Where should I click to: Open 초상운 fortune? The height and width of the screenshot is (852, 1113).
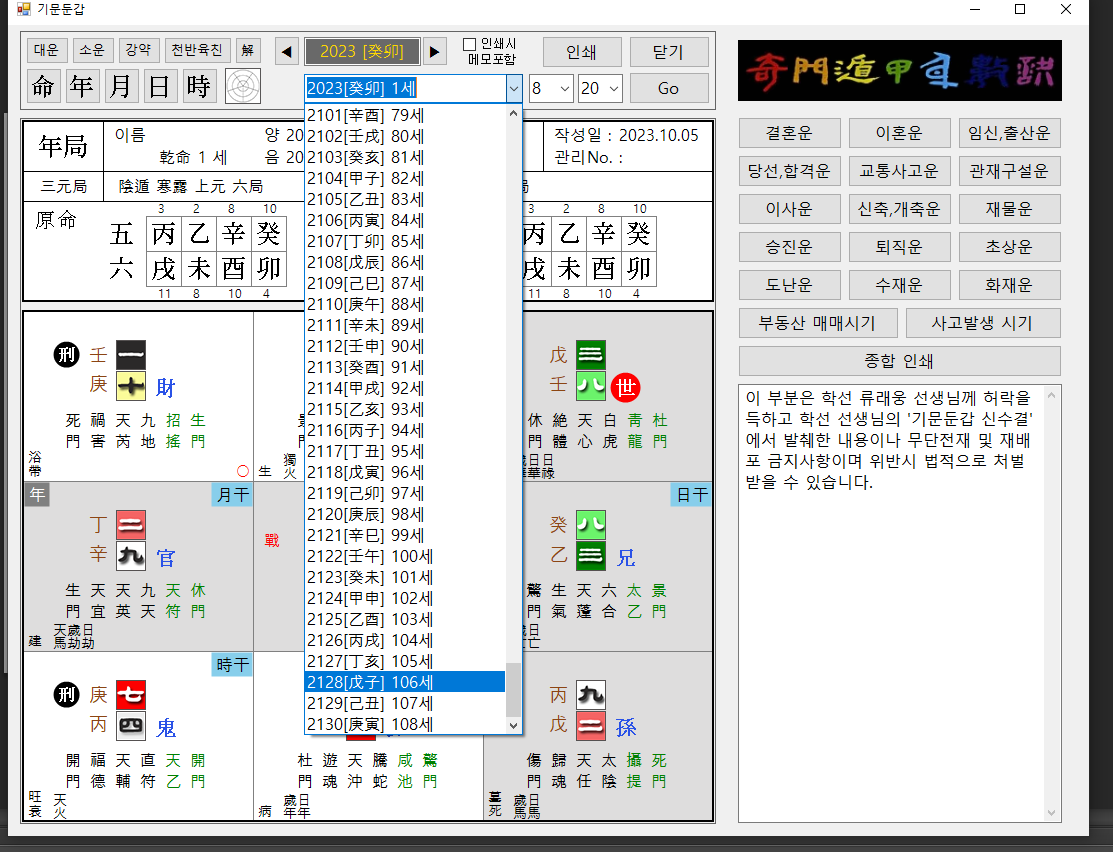(1009, 247)
